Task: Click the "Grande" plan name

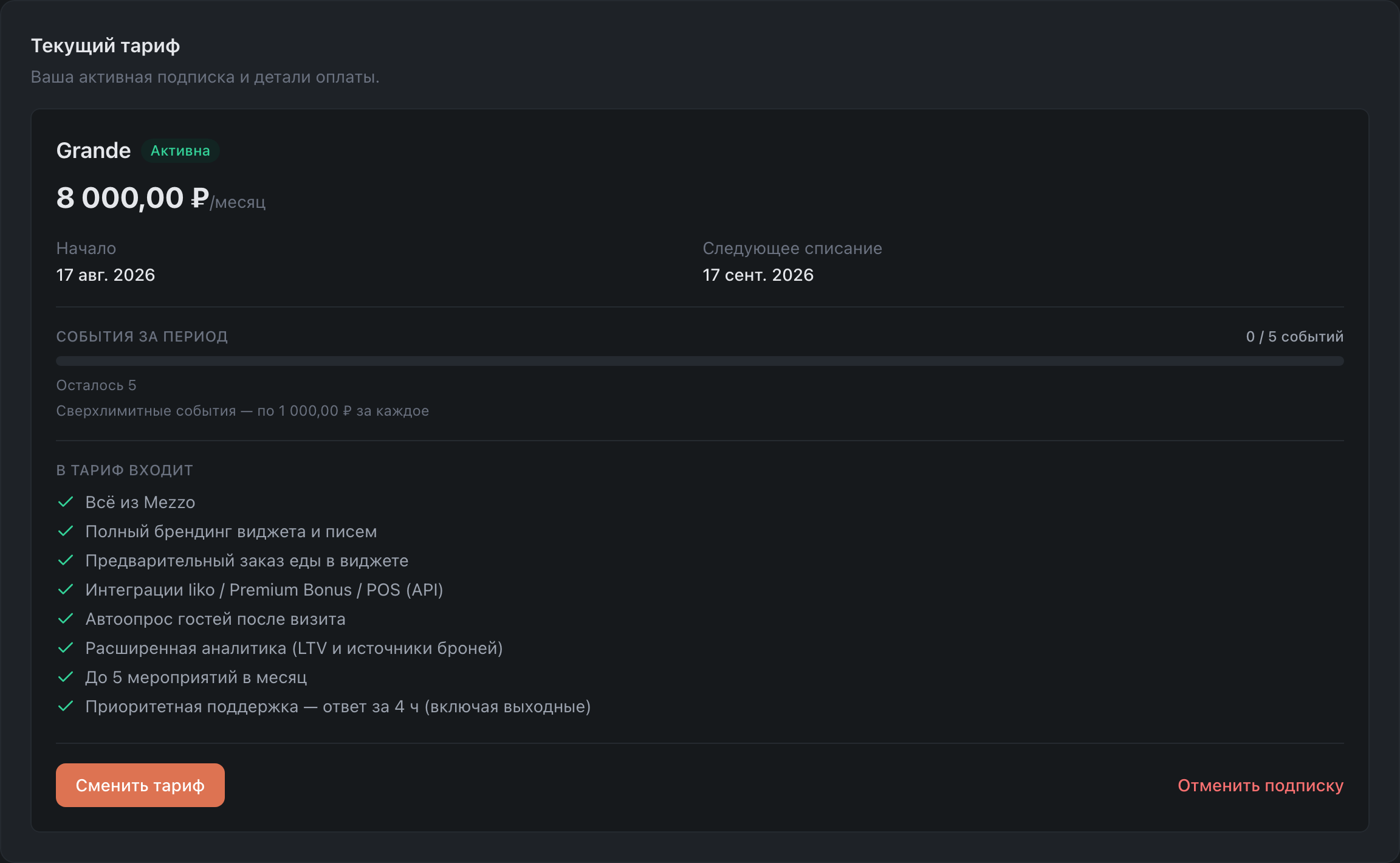Action: tap(94, 151)
